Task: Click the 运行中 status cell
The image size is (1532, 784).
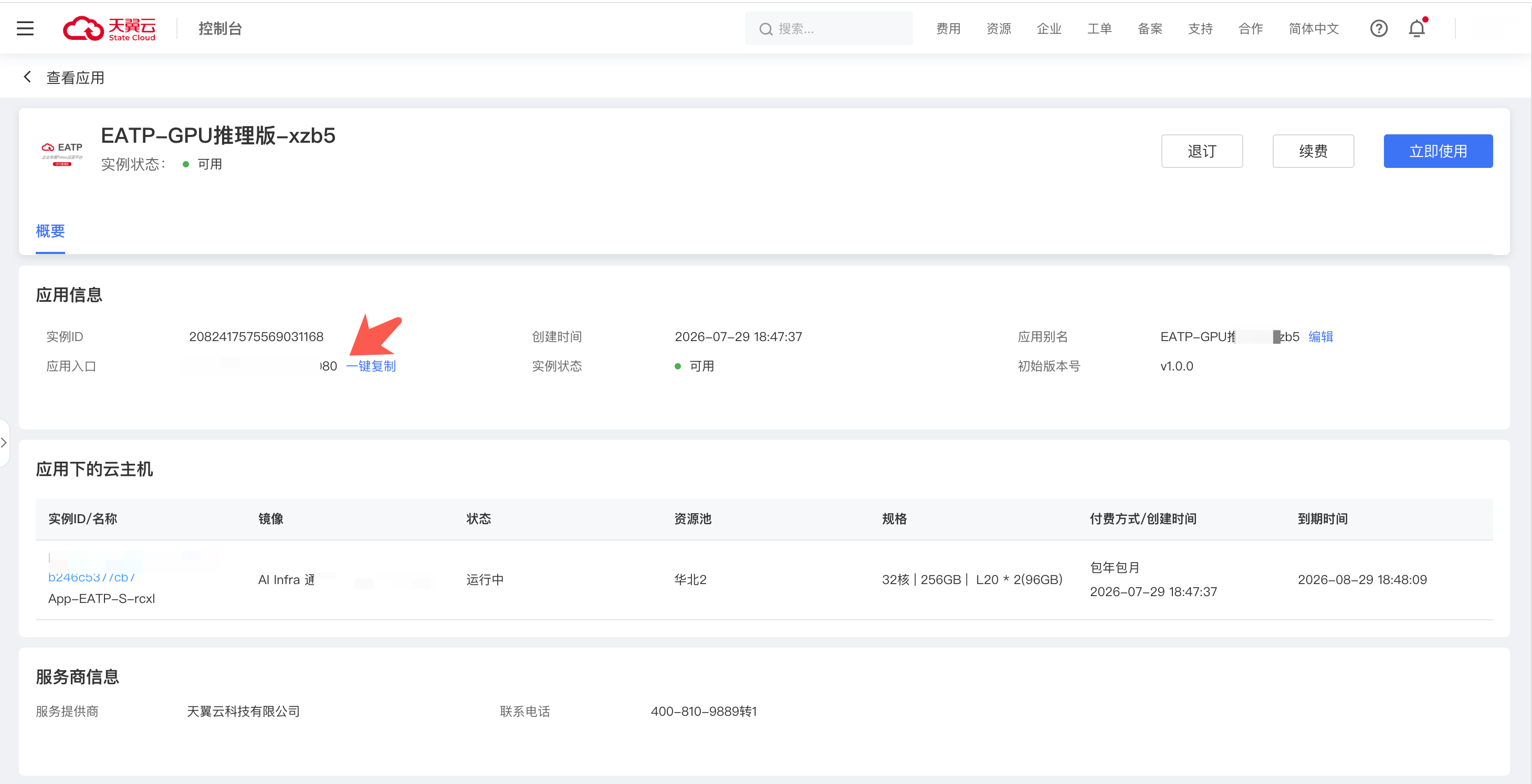Action: (485, 579)
